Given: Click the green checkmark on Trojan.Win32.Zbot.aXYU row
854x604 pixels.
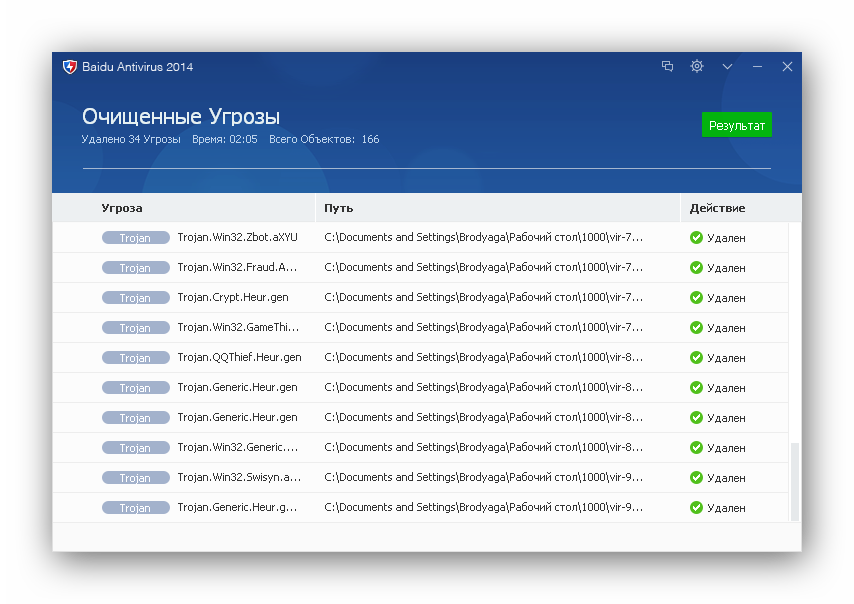Looking at the screenshot, I should point(695,238).
